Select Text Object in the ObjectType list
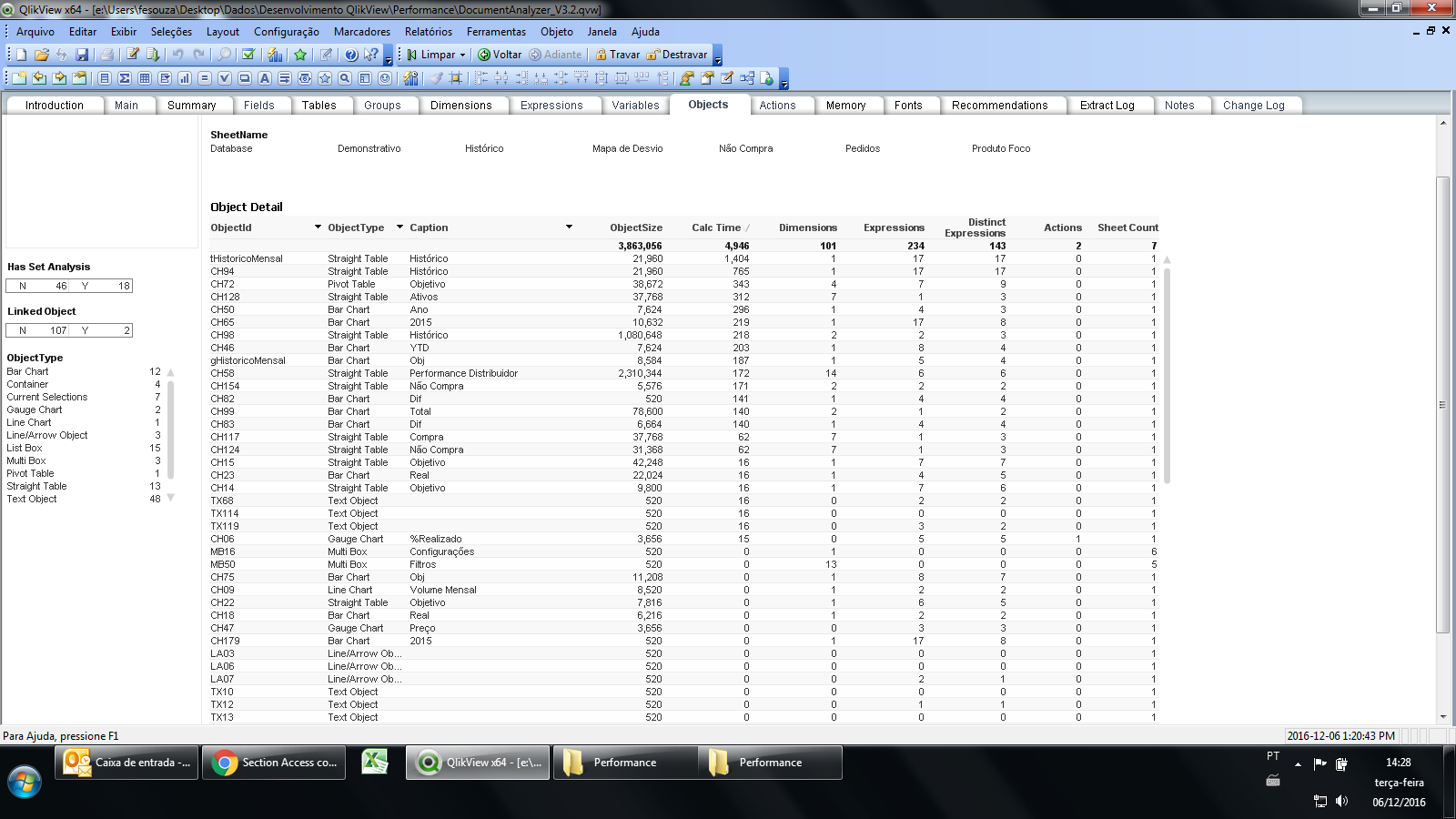Image resolution: width=1456 pixels, height=819 pixels. click(85, 499)
